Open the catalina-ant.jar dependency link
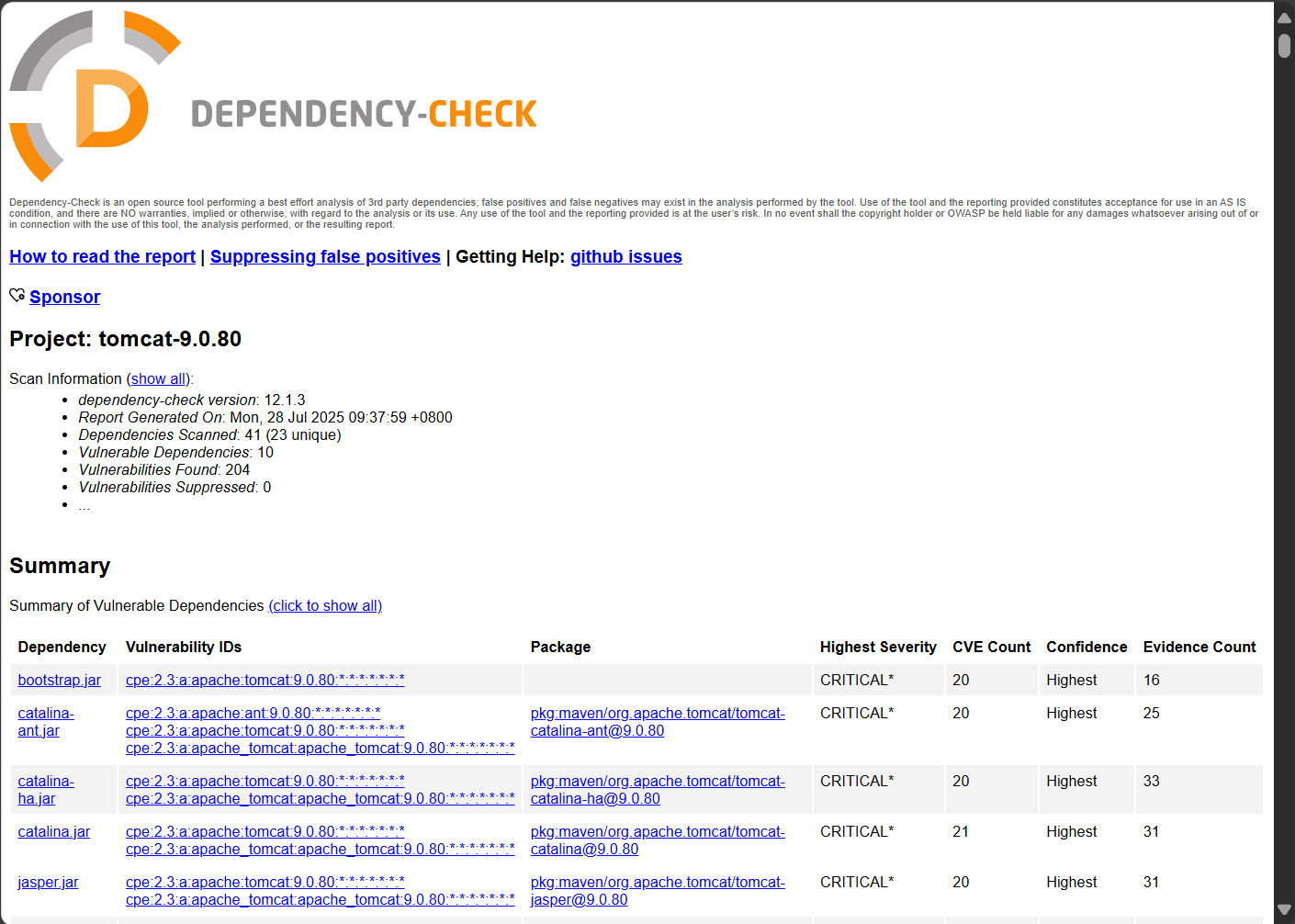 point(46,722)
